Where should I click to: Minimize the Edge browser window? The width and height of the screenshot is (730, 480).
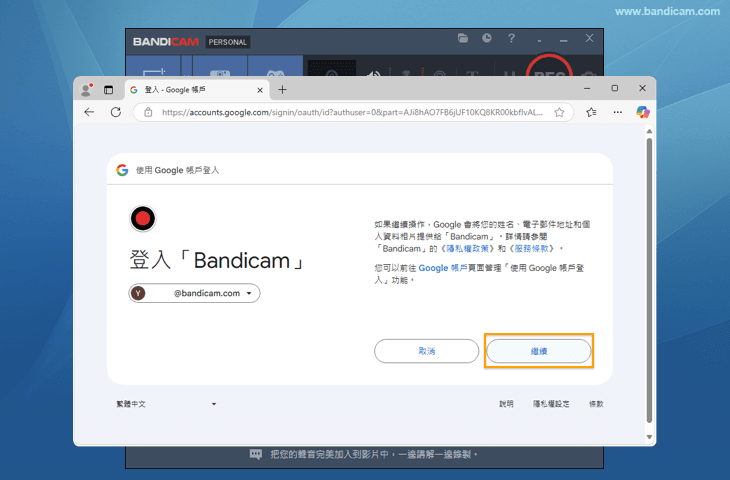pyautogui.click(x=587, y=88)
